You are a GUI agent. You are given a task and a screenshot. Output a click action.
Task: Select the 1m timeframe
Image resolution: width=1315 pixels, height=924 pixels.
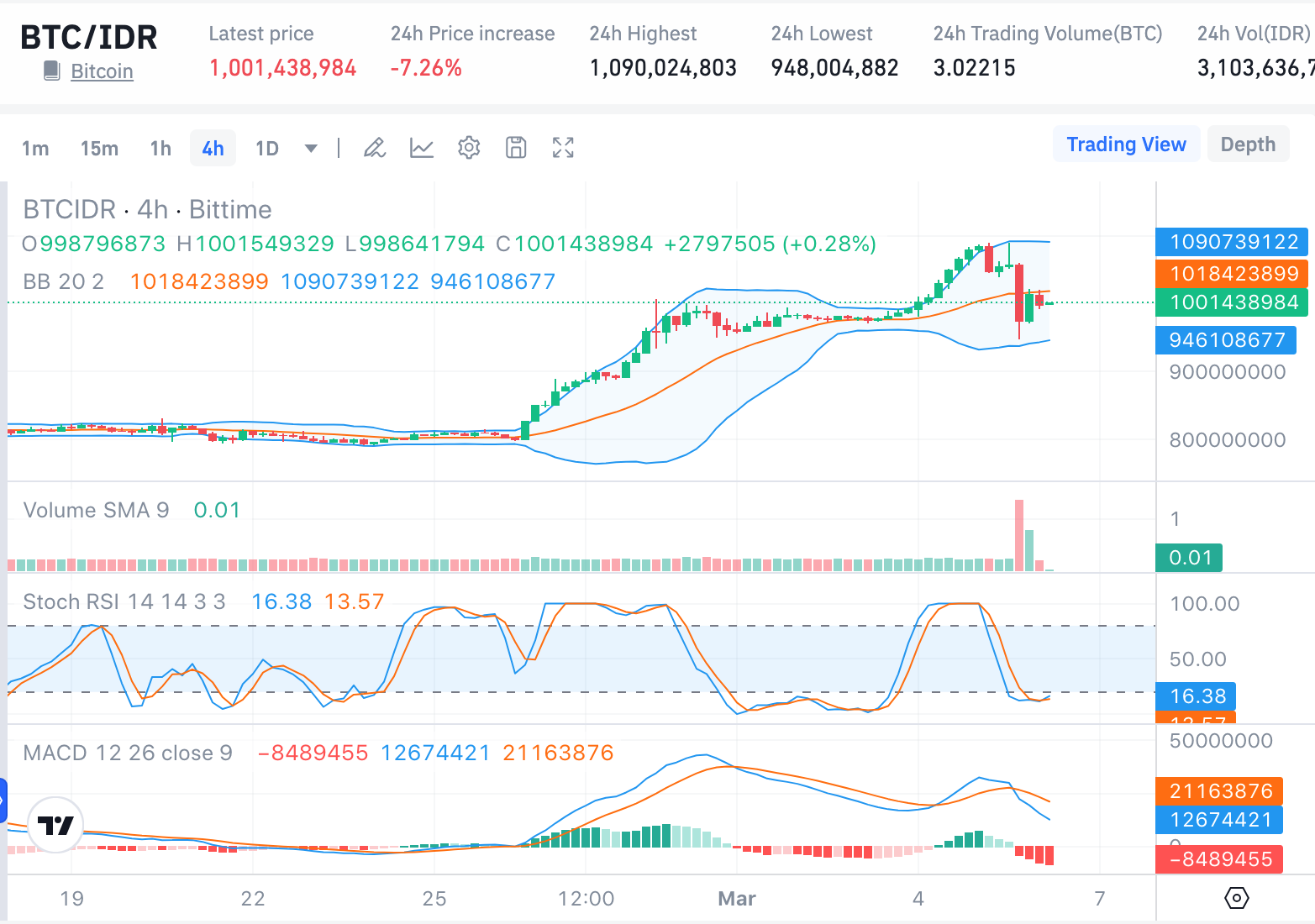[35, 149]
